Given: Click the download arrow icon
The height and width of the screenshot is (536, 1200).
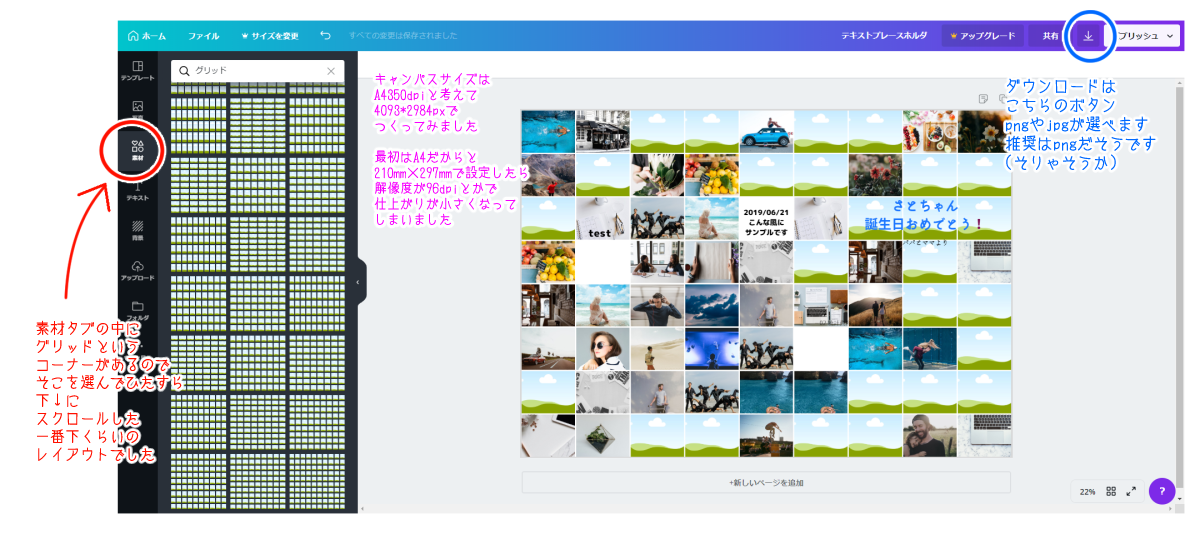Looking at the screenshot, I should [x=1088, y=36].
